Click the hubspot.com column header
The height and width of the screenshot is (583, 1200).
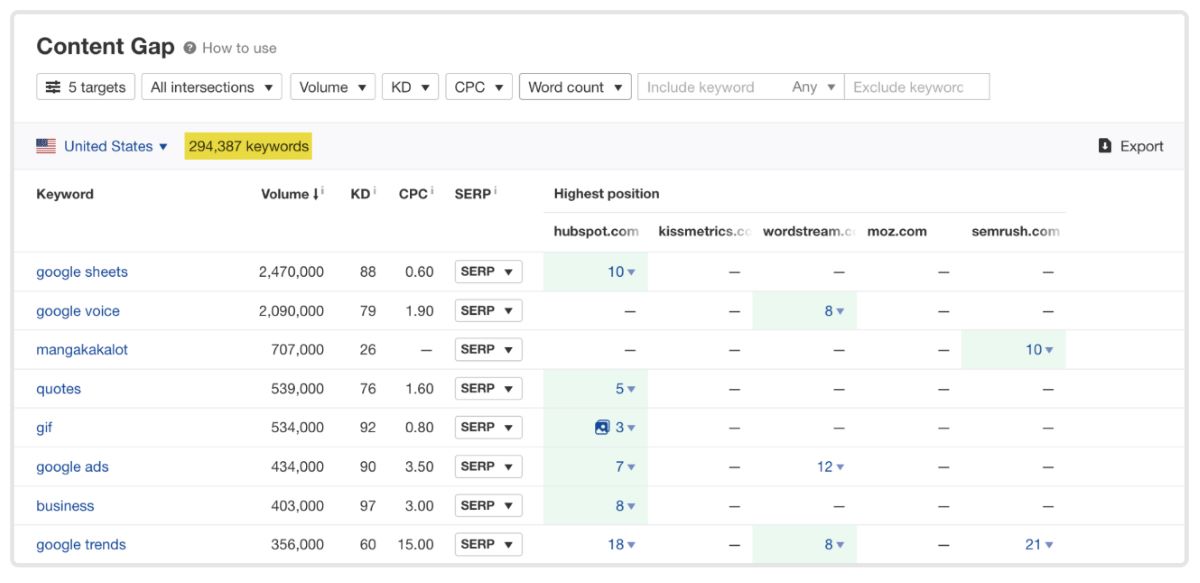pyautogui.click(x=596, y=232)
